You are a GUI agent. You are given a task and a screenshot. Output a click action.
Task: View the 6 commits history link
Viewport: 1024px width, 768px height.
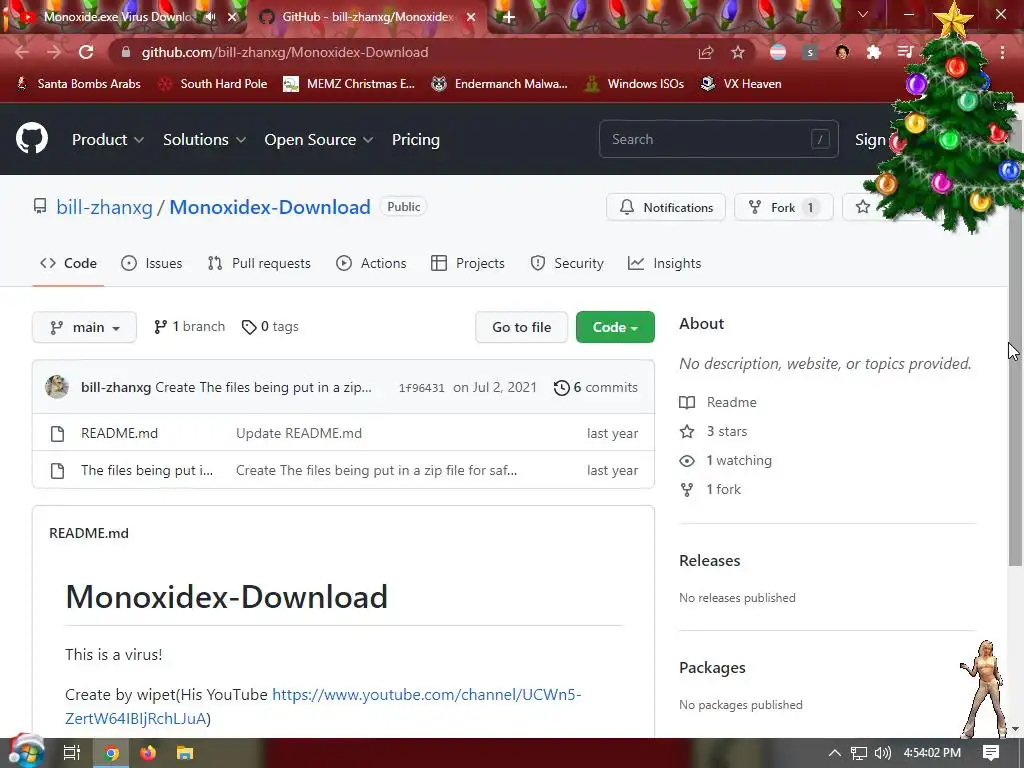596,387
